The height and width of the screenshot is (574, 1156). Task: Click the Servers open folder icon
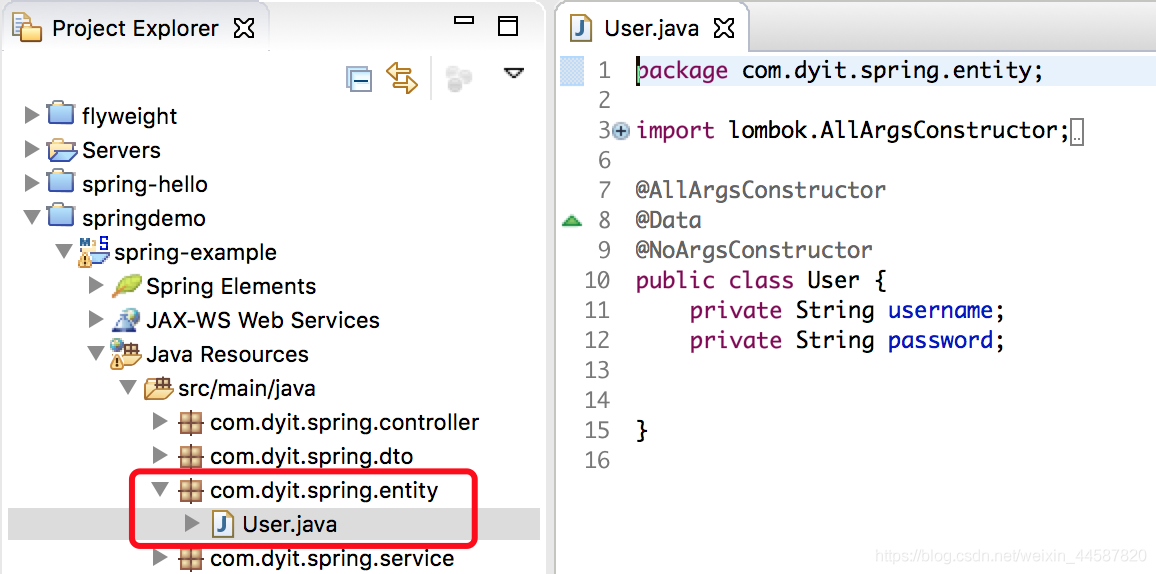pos(62,150)
